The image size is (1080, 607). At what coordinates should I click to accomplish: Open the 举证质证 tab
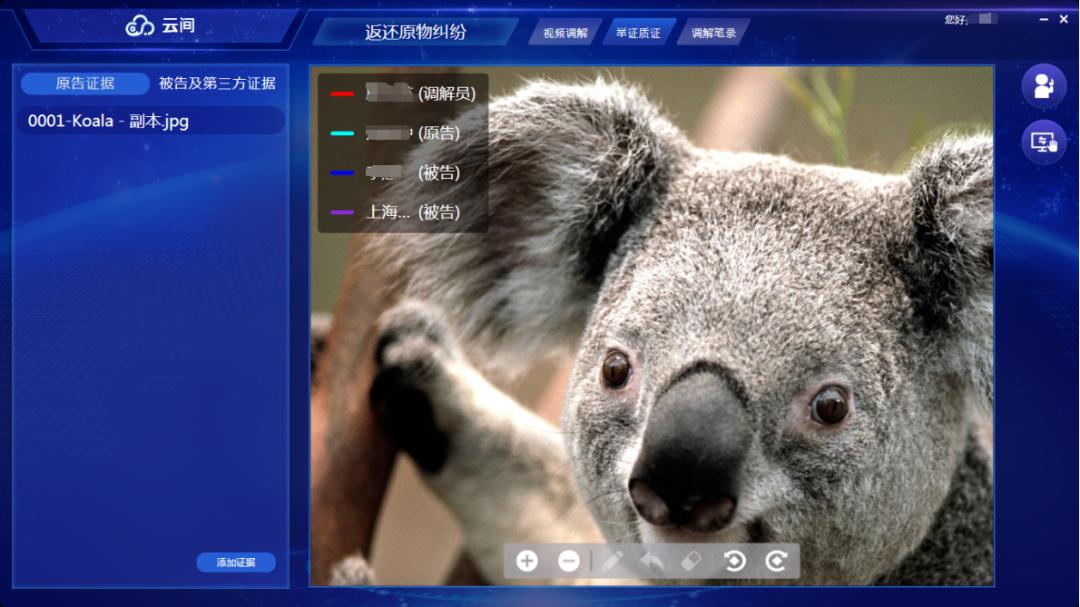[x=638, y=32]
